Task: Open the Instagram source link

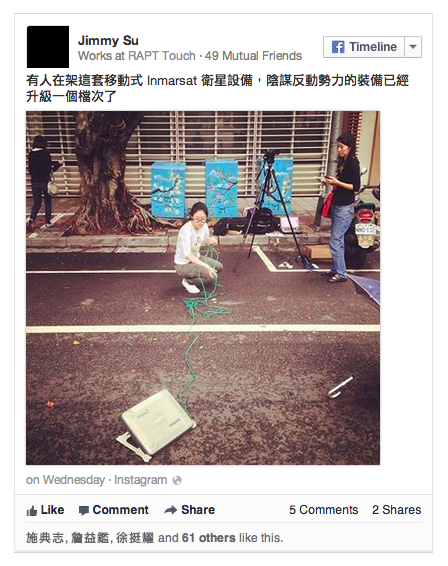Action: pos(140,480)
